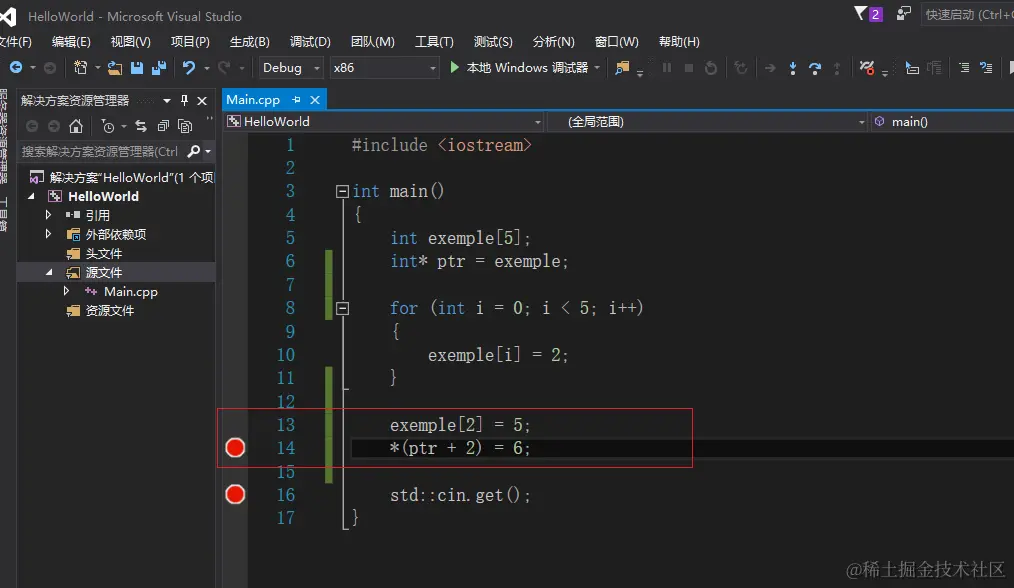Click the 快速启动 quick launch box

pos(967,14)
